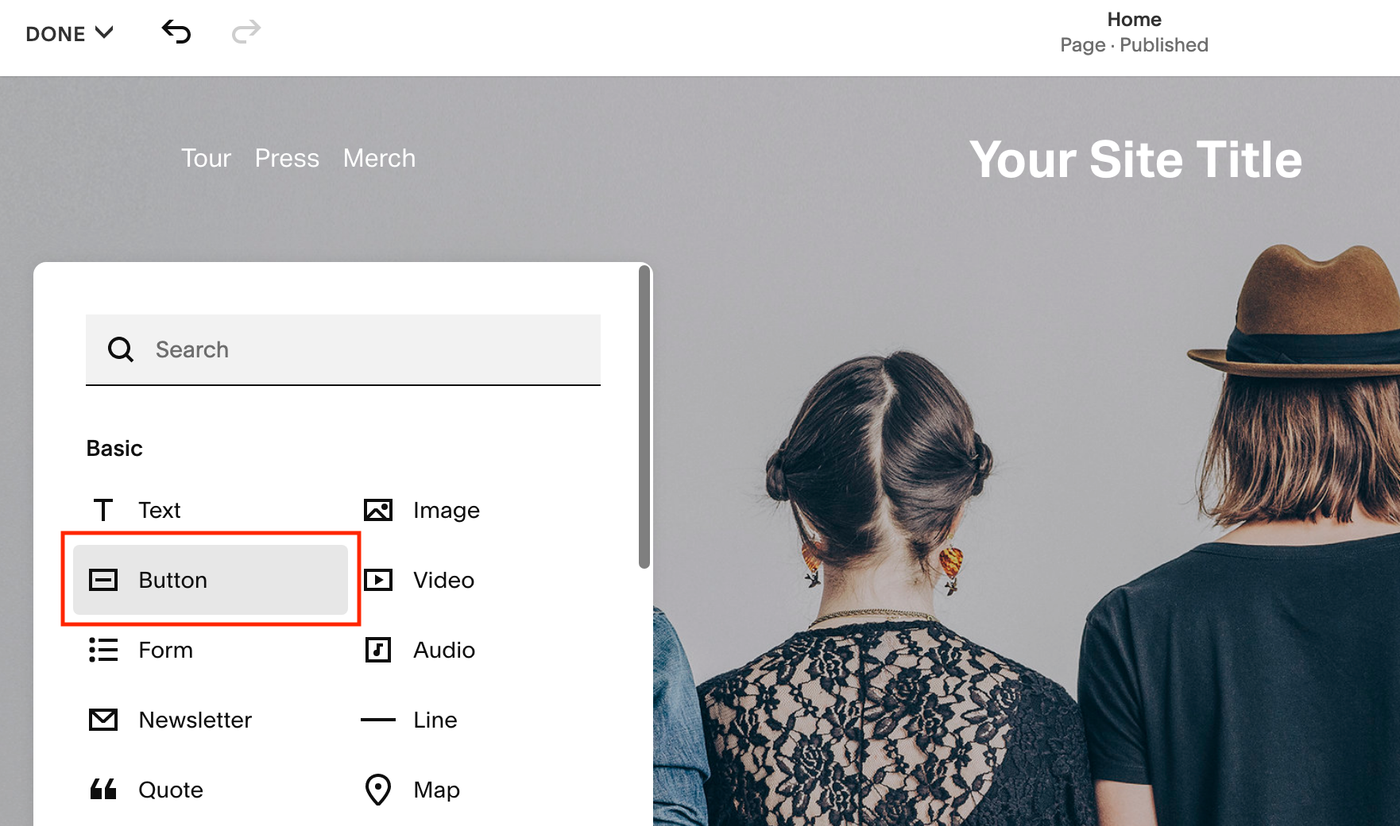Add a Button block via label
1400x826 pixels.
[x=173, y=580]
